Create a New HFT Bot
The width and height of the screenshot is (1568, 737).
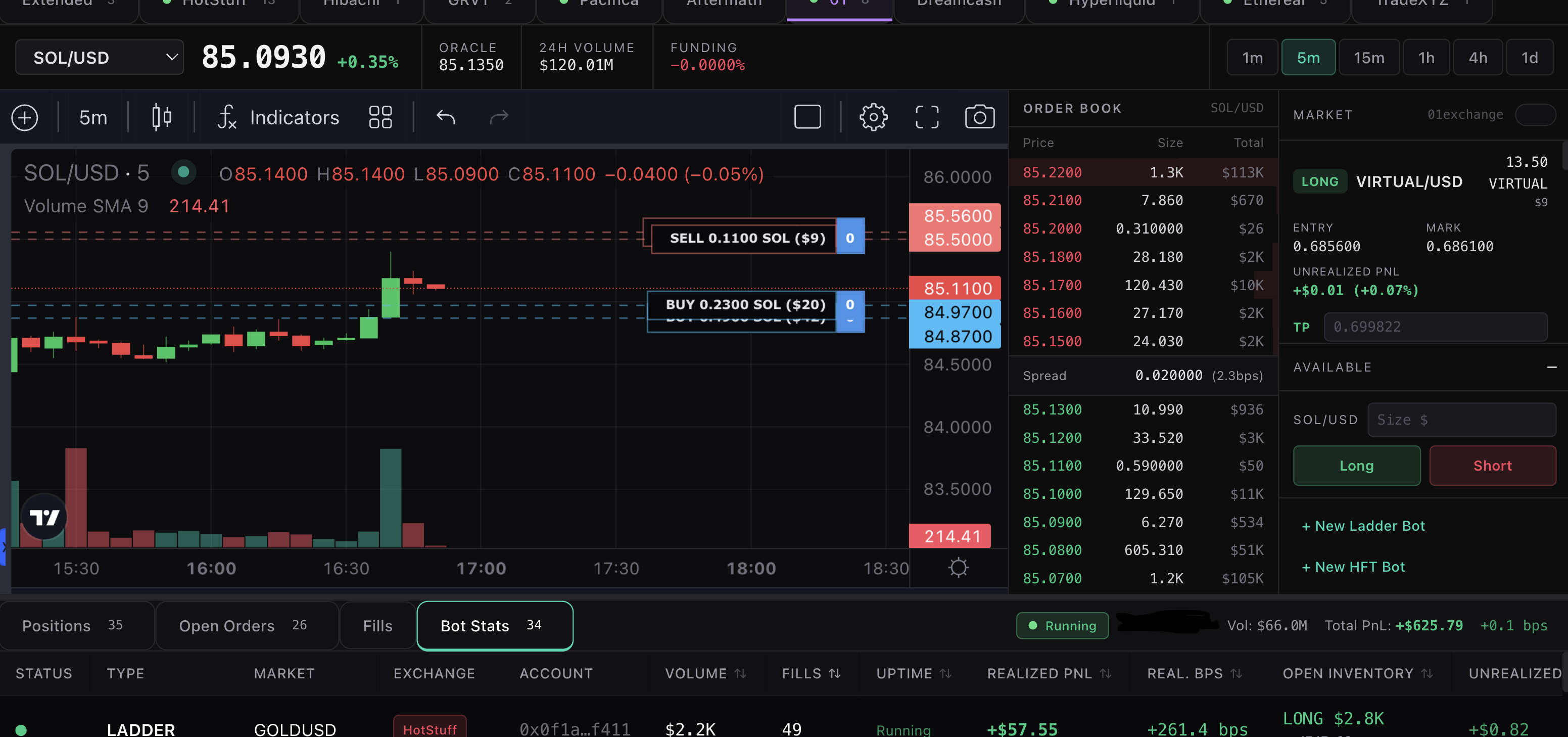point(1353,567)
